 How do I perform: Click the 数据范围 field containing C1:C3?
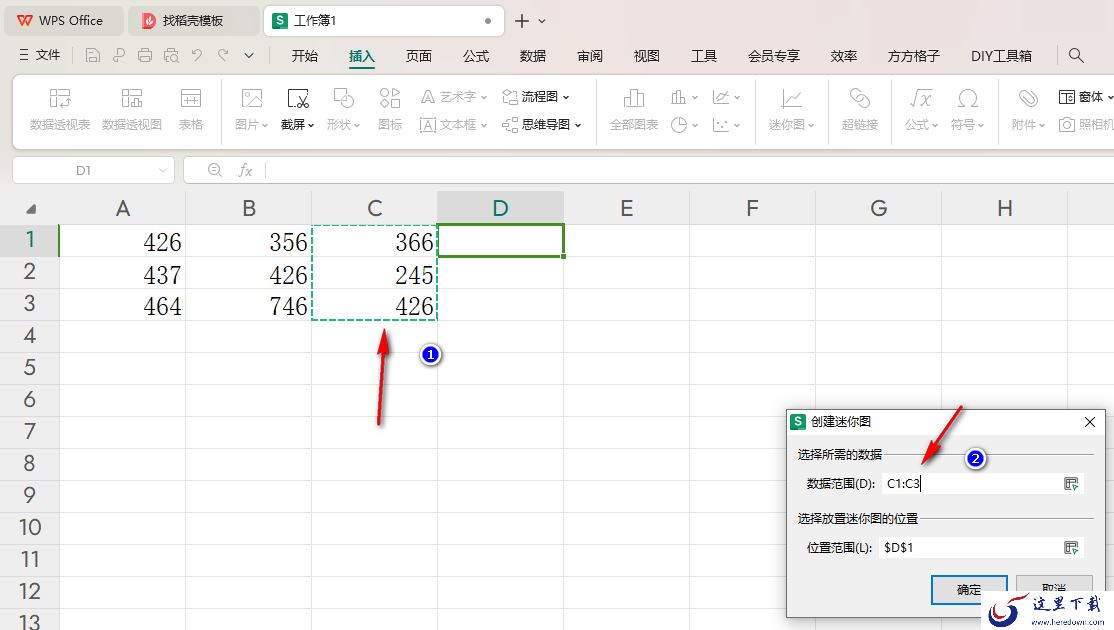[x=970, y=484]
